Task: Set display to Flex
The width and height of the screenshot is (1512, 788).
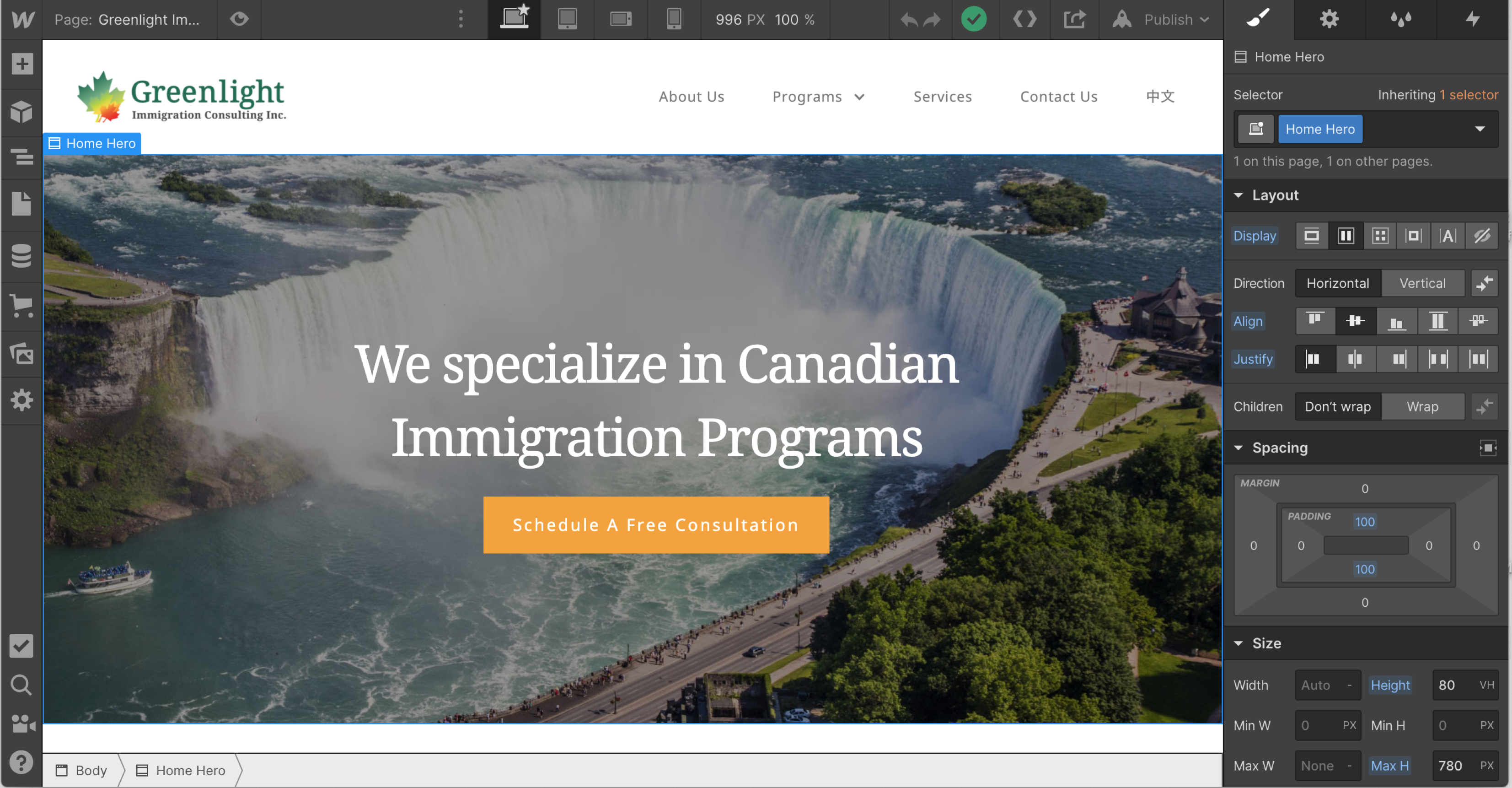Action: (1346, 236)
